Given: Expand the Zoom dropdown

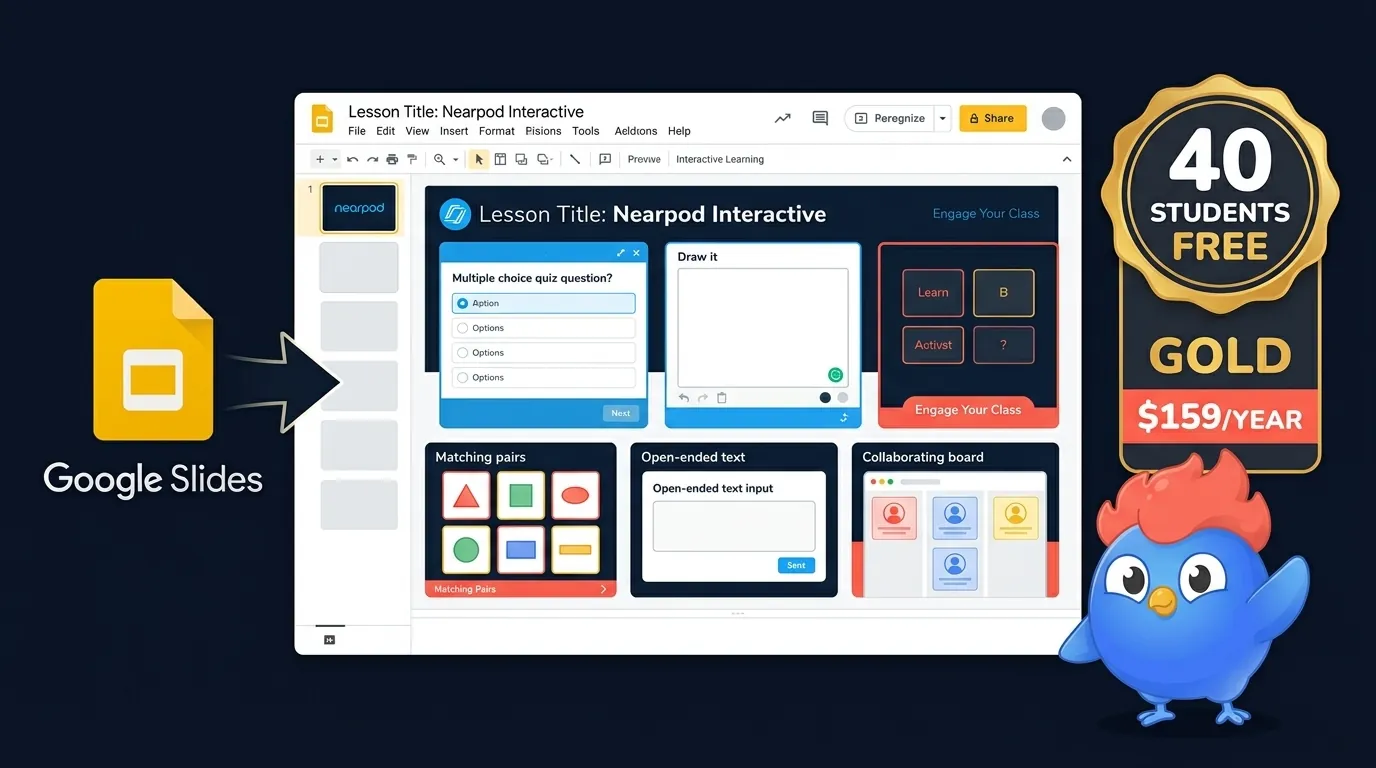Looking at the screenshot, I should tap(456, 158).
